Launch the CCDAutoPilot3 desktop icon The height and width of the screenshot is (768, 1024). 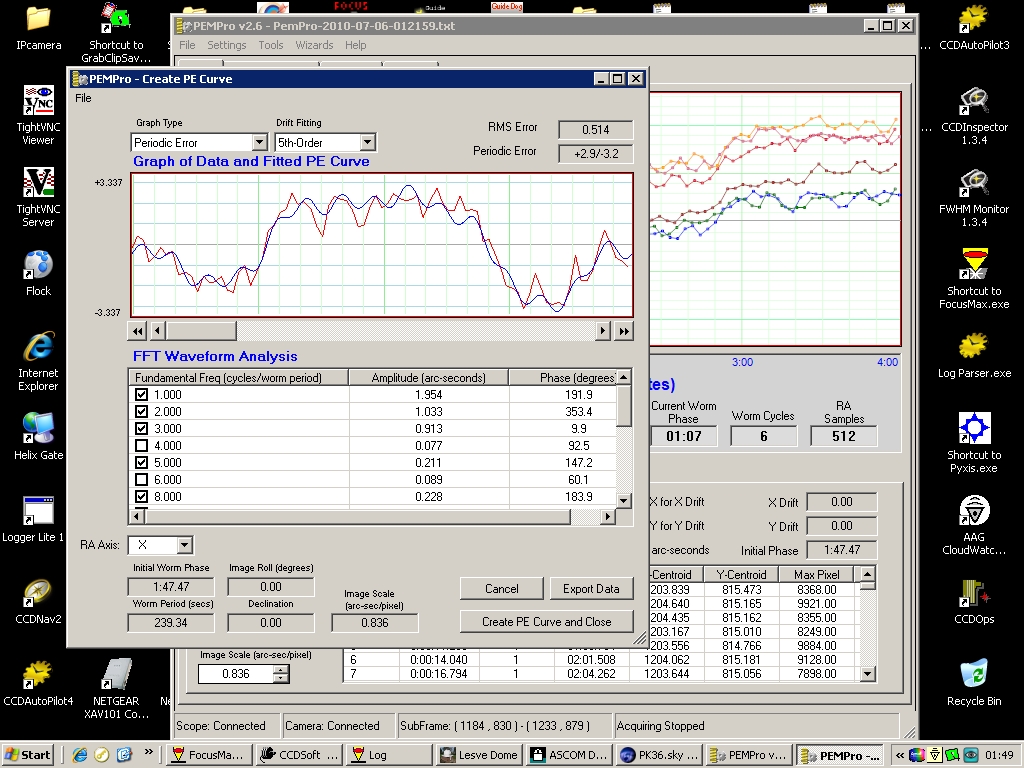(973, 20)
